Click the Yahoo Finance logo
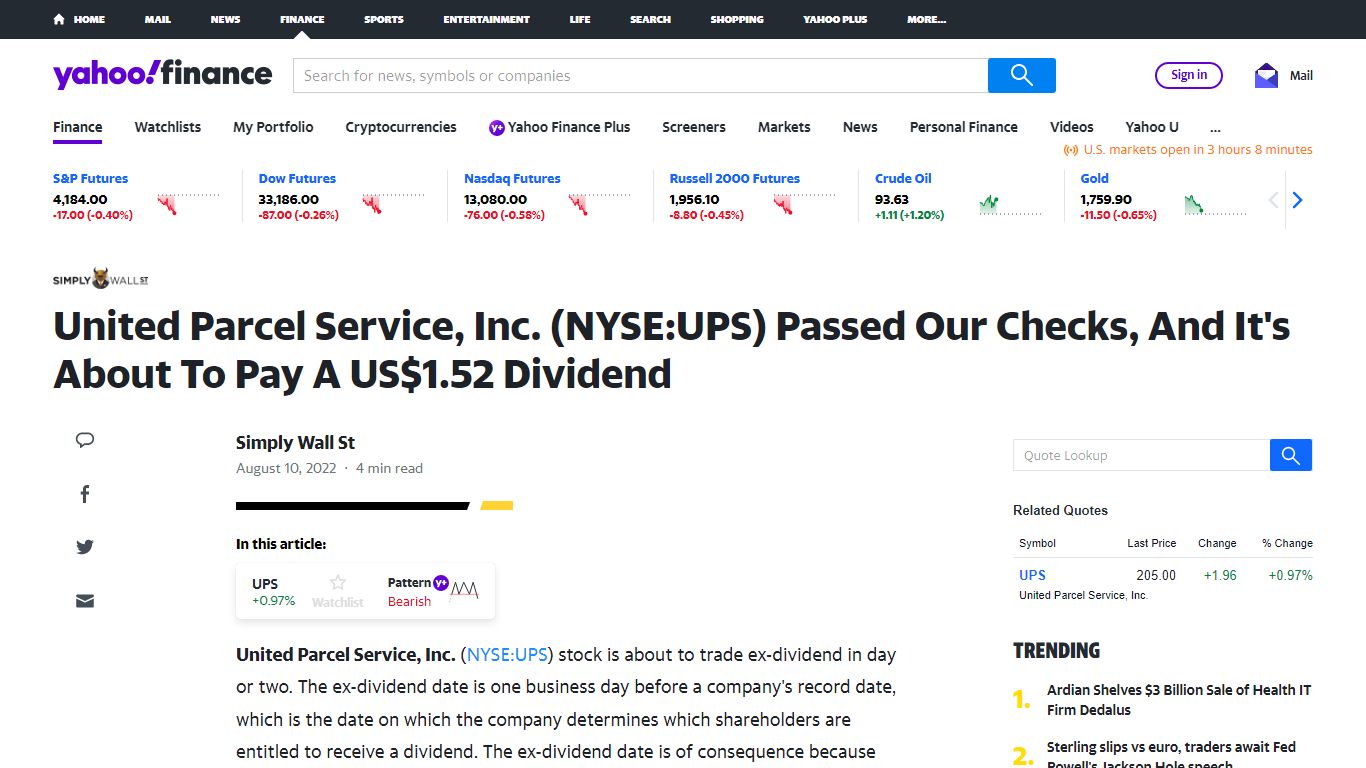Screen dimensions: 1366x768 point(162,74)
